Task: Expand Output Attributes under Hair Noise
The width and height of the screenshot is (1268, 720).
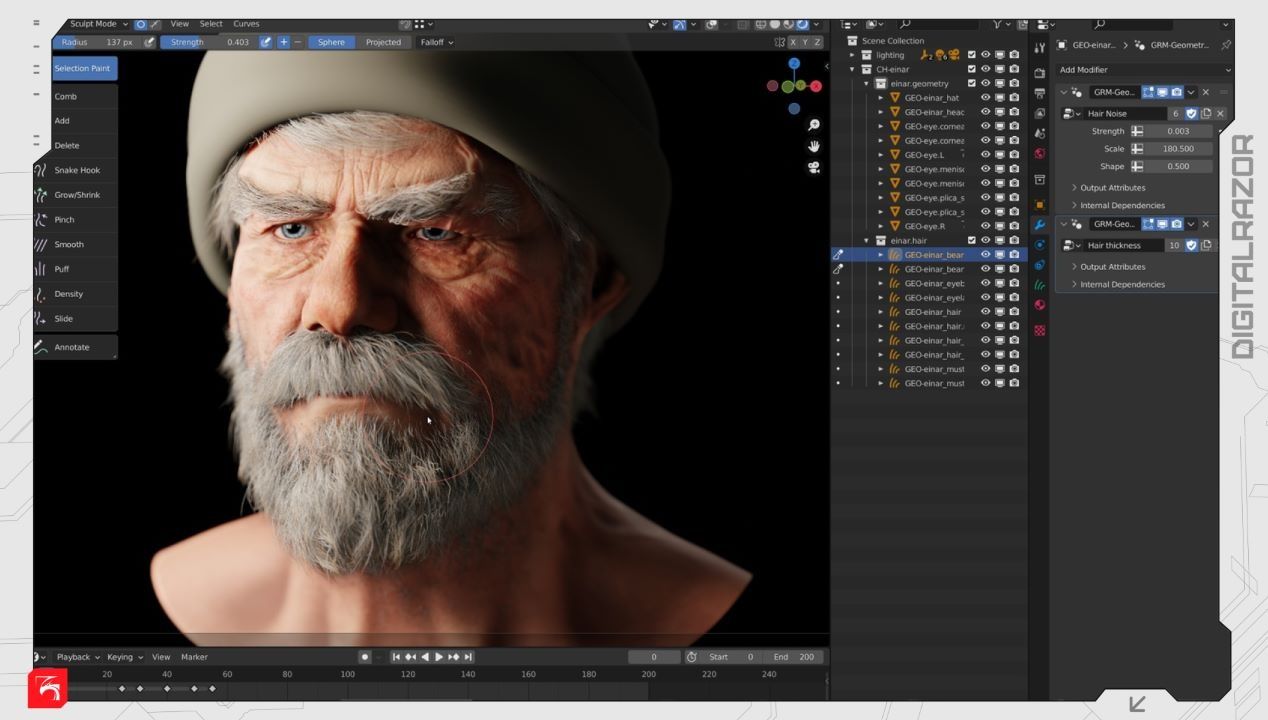Action: click(1112, 188)
